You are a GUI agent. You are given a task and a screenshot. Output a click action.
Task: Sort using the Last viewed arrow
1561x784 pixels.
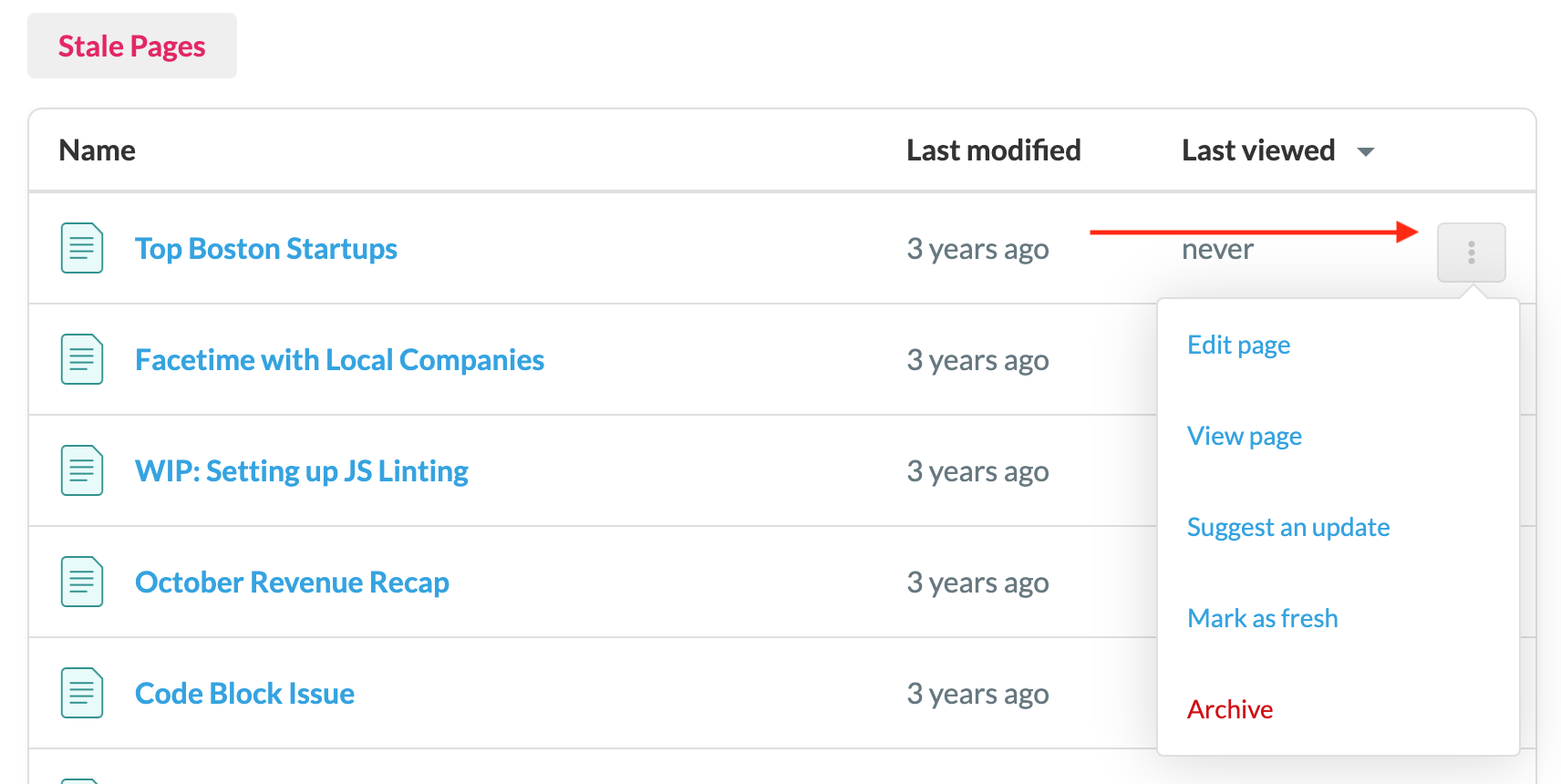(x=1365, y=151)
